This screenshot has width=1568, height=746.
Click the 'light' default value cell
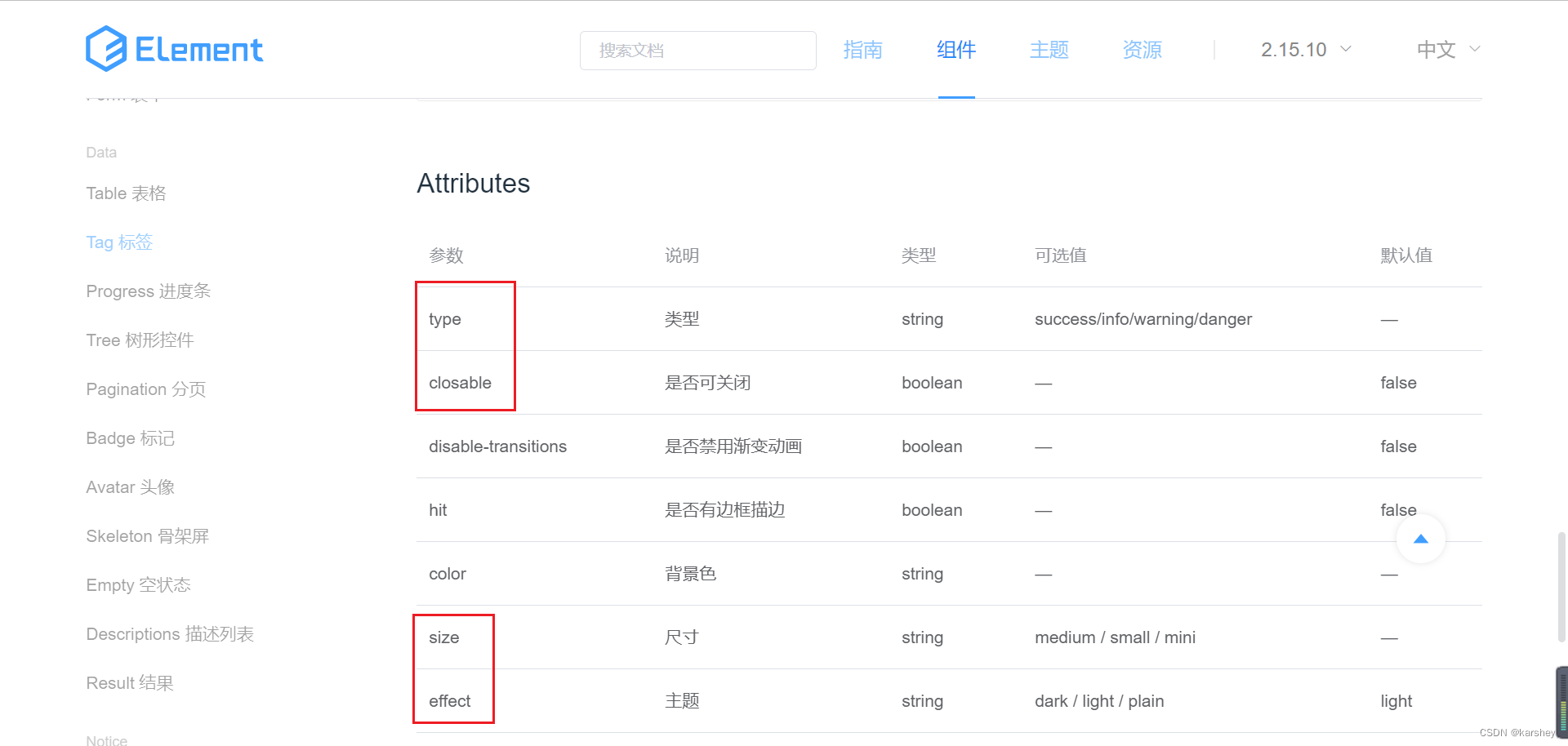(1396, 701)
